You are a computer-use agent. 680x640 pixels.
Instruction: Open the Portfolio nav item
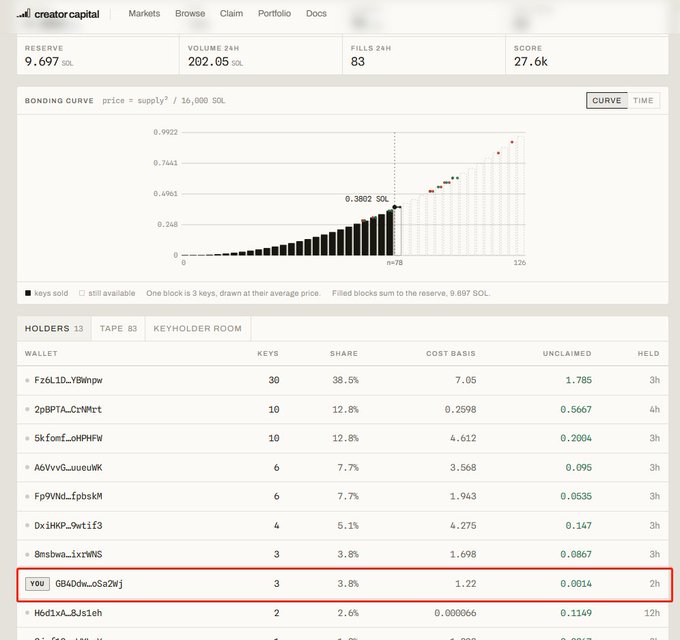point(275,13)
